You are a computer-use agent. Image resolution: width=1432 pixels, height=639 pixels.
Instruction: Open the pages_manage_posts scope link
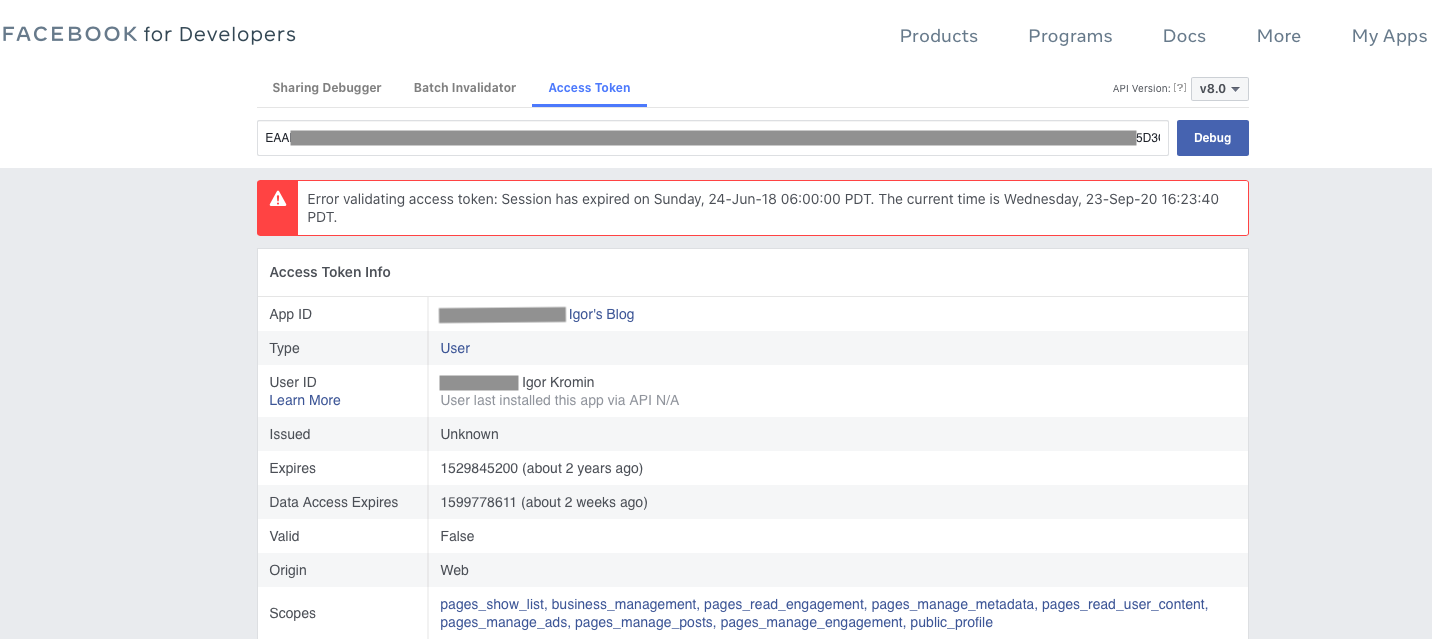[644, 622]
